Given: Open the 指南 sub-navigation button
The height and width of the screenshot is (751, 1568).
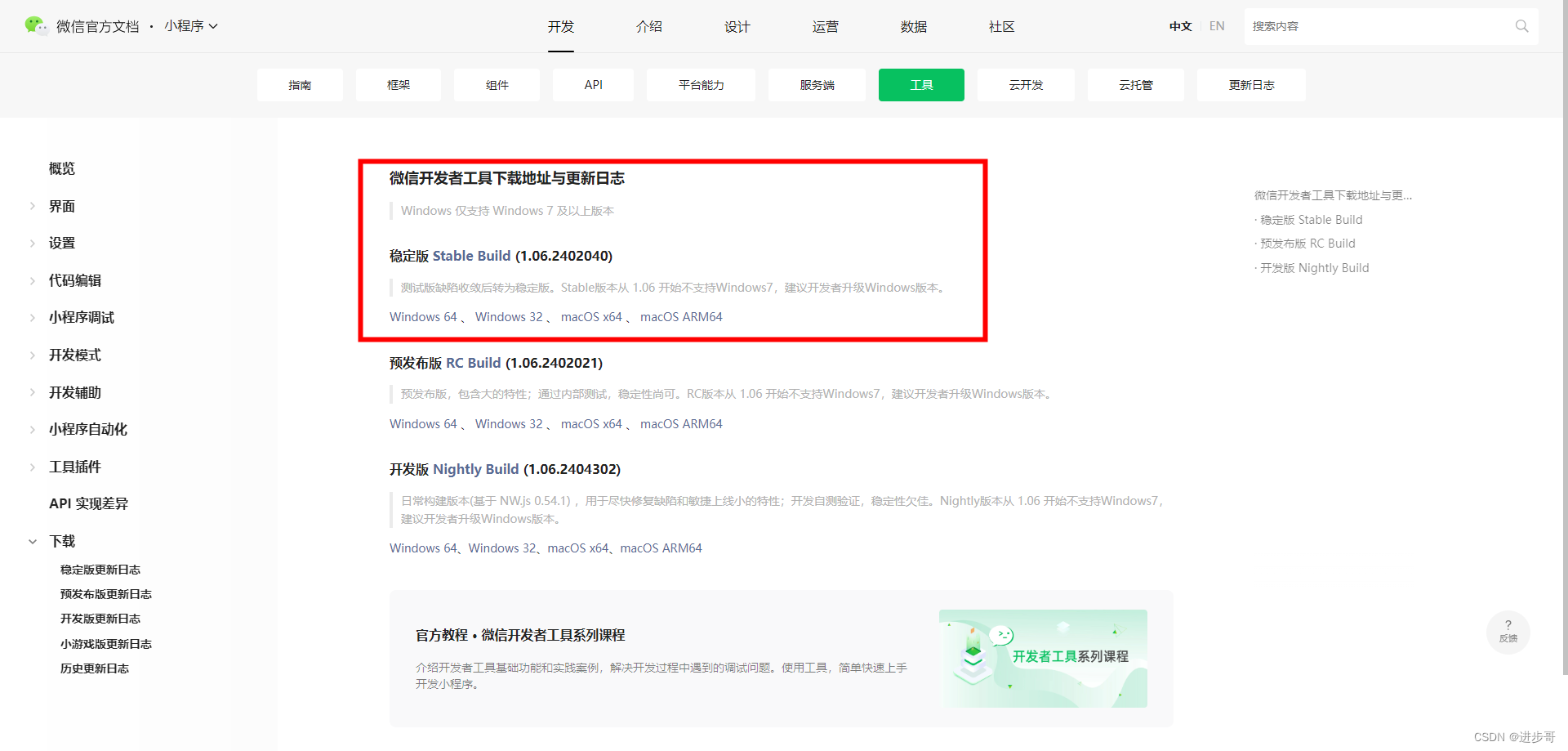Looking at the screenshot, I should pos(300,85).
